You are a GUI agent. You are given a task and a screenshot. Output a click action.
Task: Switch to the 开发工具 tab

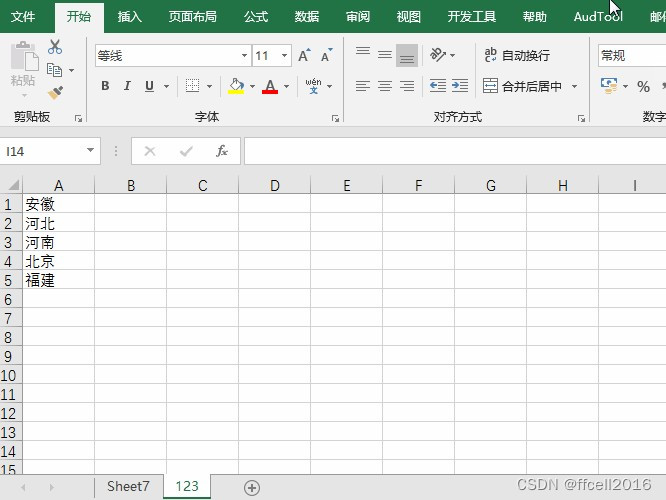[x=471, y=17]
